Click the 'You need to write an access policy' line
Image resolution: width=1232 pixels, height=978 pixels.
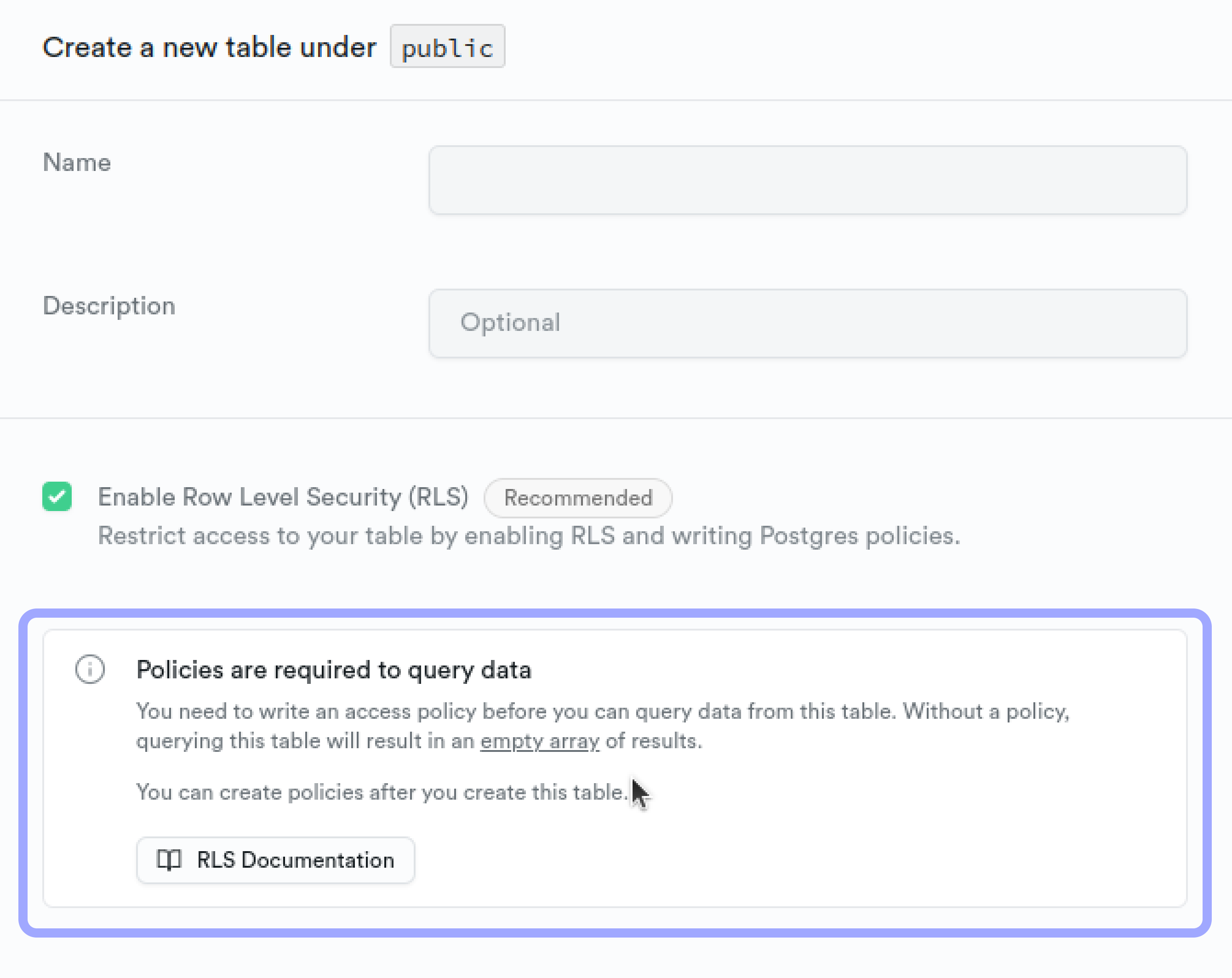coord(514,712)
